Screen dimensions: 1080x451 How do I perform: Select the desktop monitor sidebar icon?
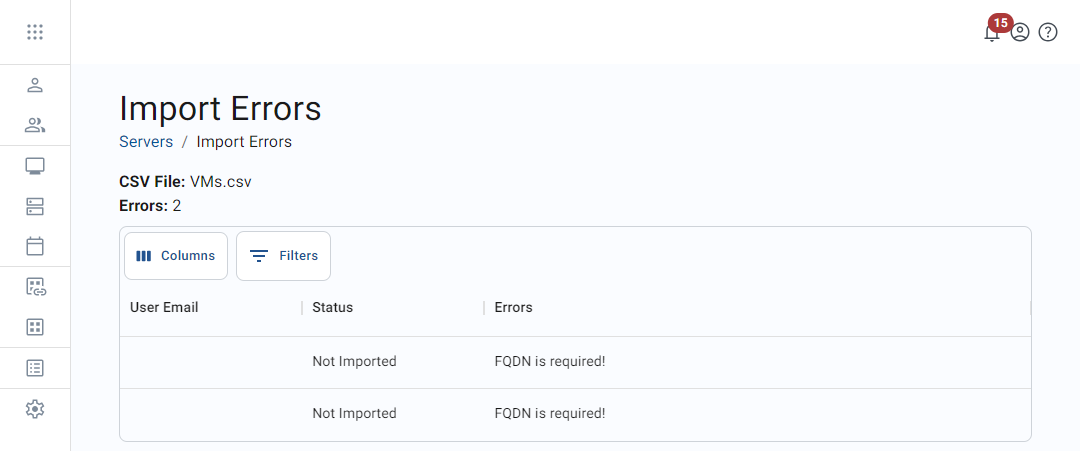pos(35,166)
